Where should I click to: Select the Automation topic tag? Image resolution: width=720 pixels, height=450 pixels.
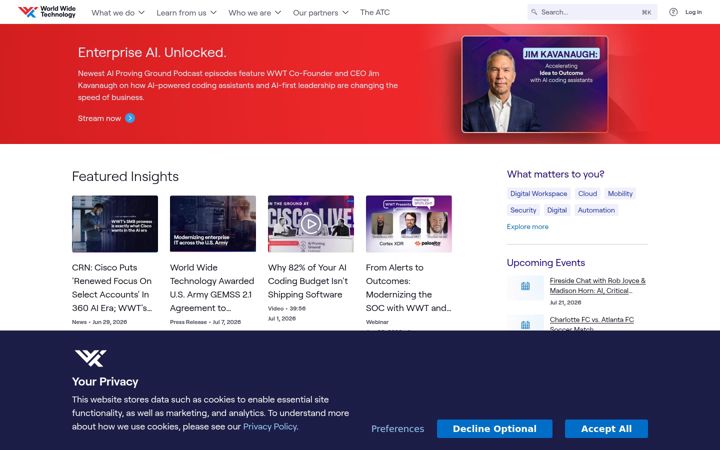596,210
